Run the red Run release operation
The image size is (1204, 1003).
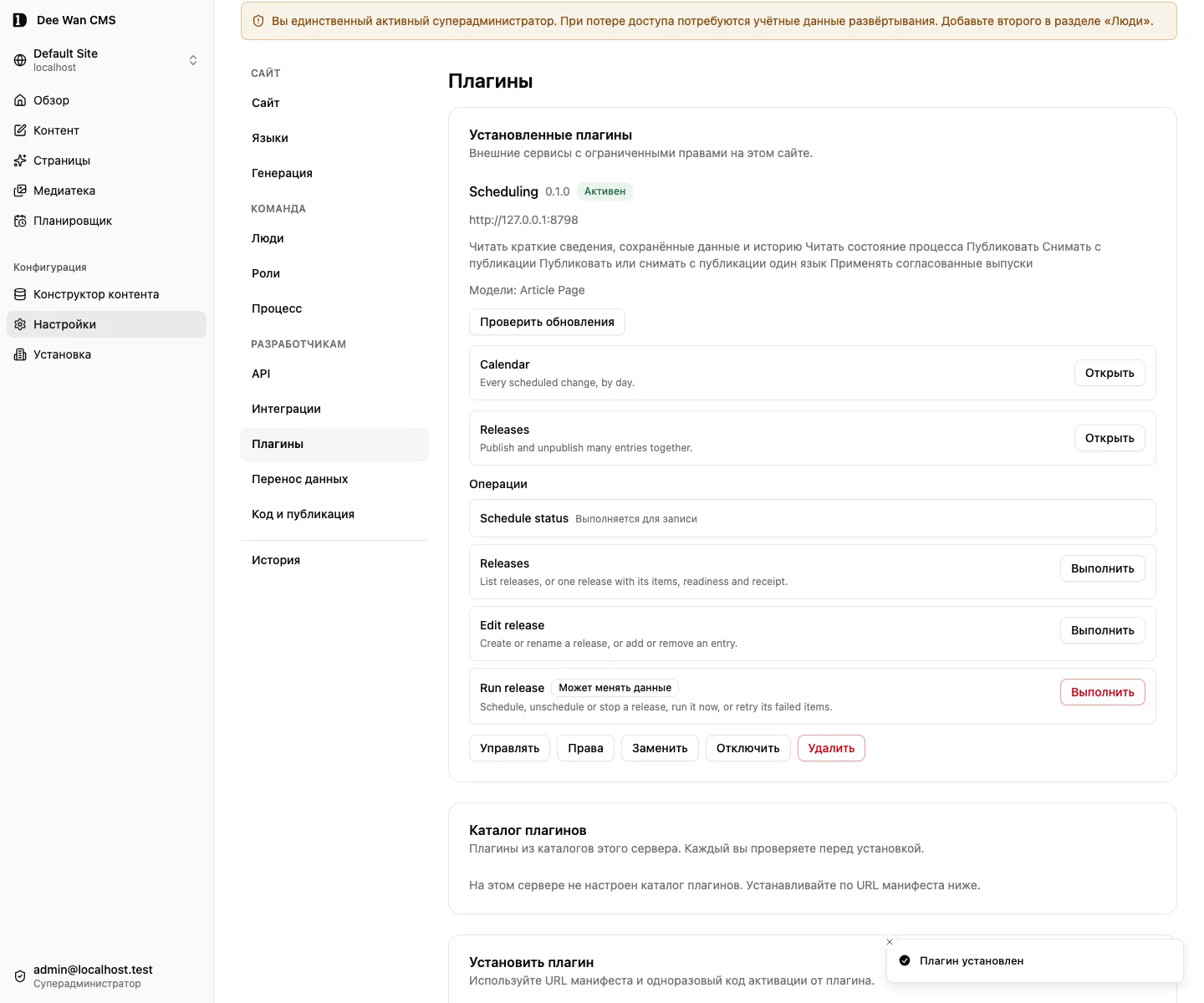coord(1102,692)
